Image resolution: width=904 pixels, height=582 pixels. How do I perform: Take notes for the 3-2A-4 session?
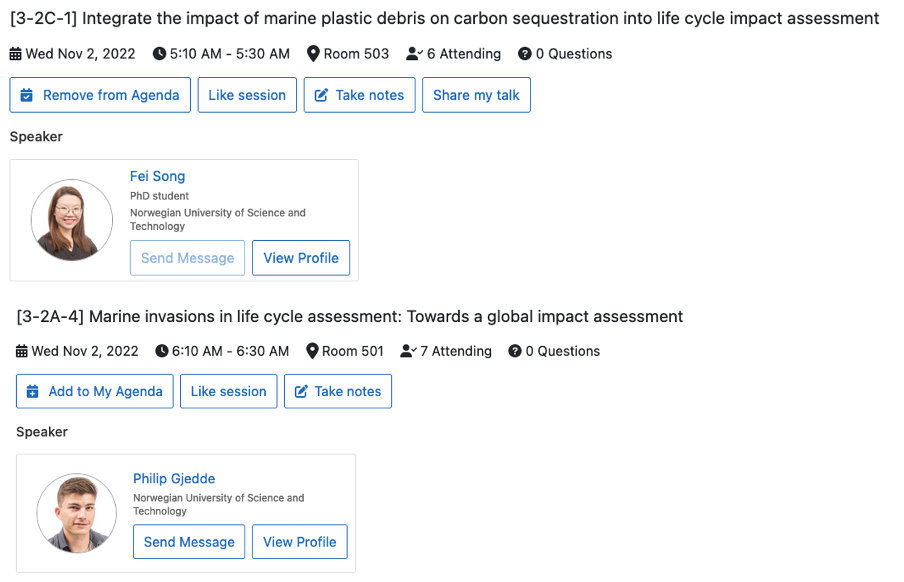338,391
